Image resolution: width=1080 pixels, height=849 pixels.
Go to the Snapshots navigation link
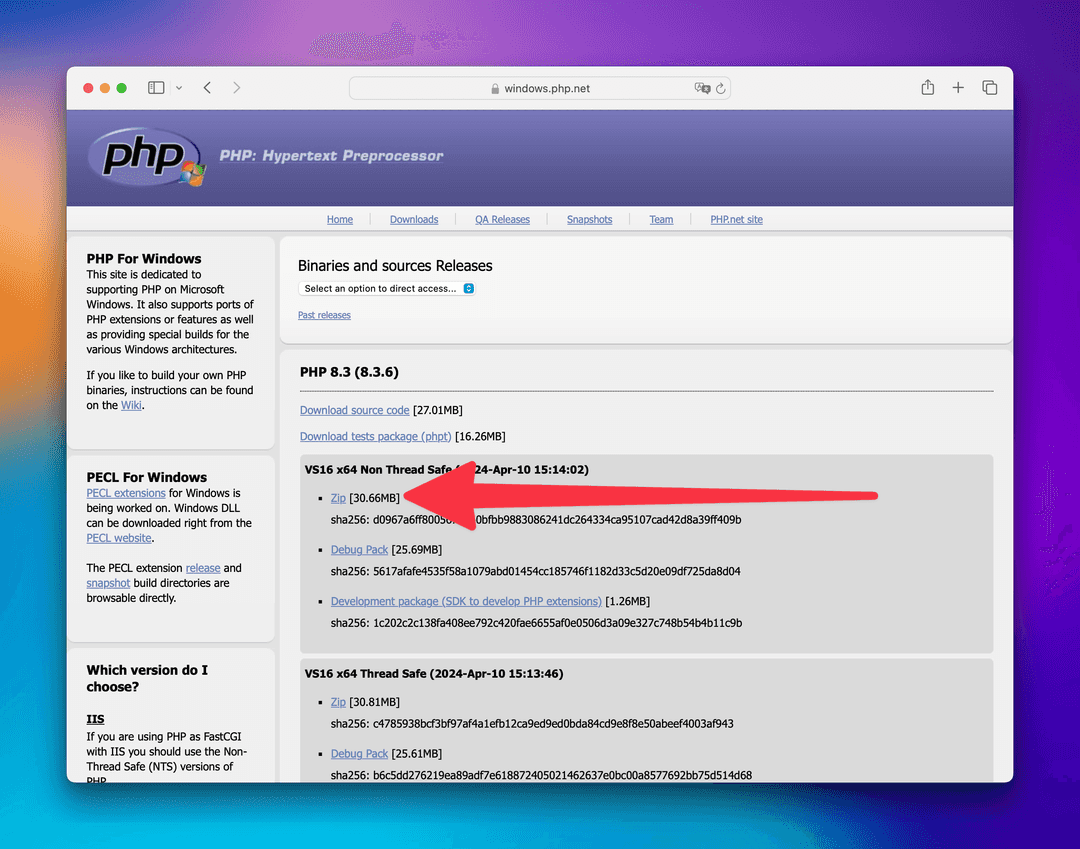point(589,220)
